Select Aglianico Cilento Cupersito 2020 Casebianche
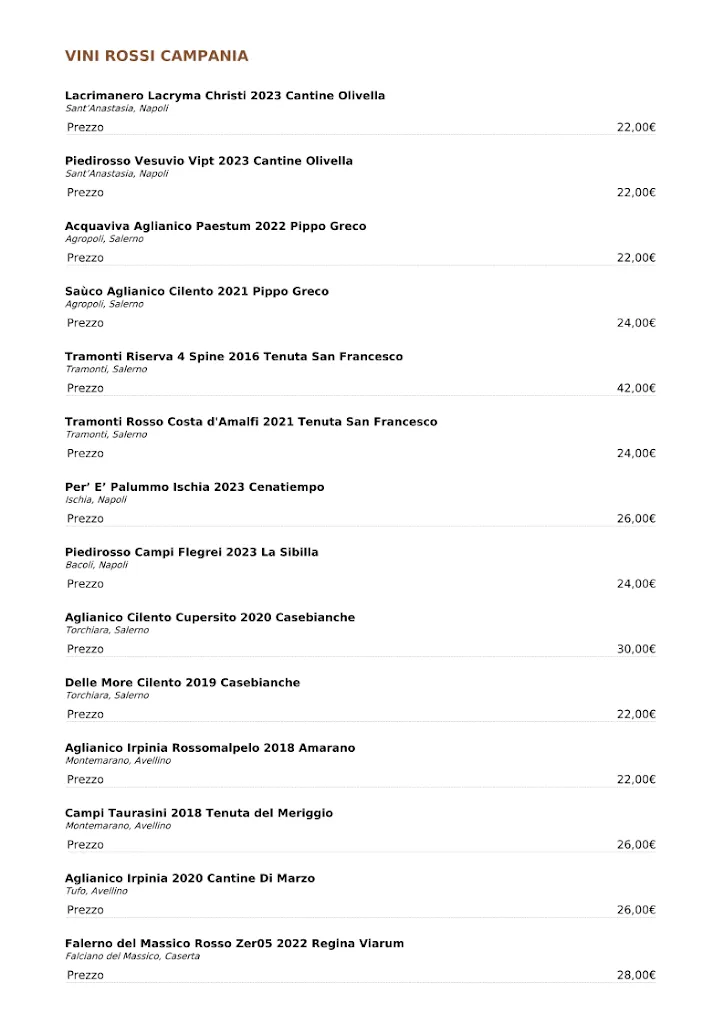Image resolution: width=724 pixels, height=1024 pixels. coord(210,618)
